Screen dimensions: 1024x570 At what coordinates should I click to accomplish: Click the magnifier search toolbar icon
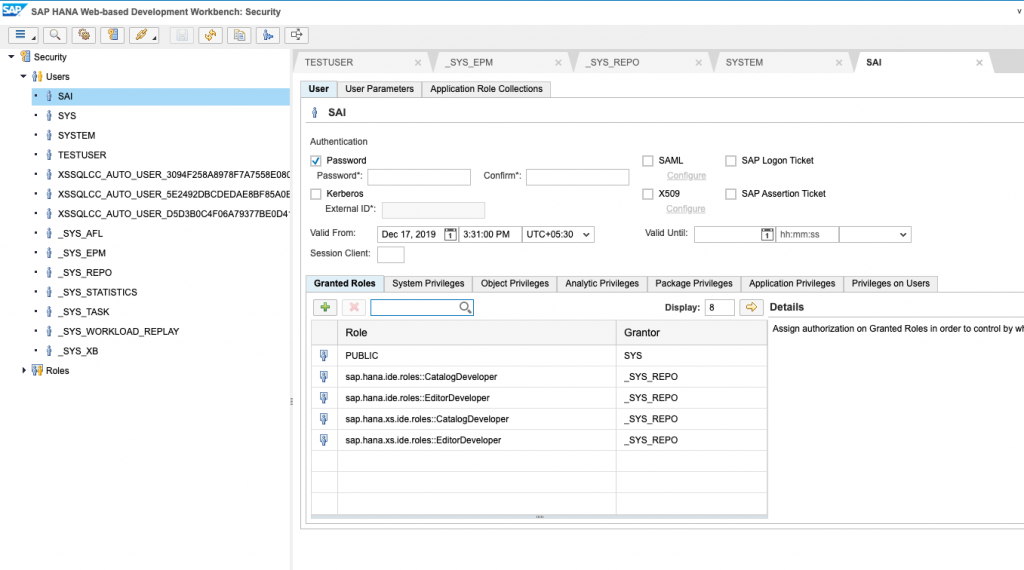55,35
